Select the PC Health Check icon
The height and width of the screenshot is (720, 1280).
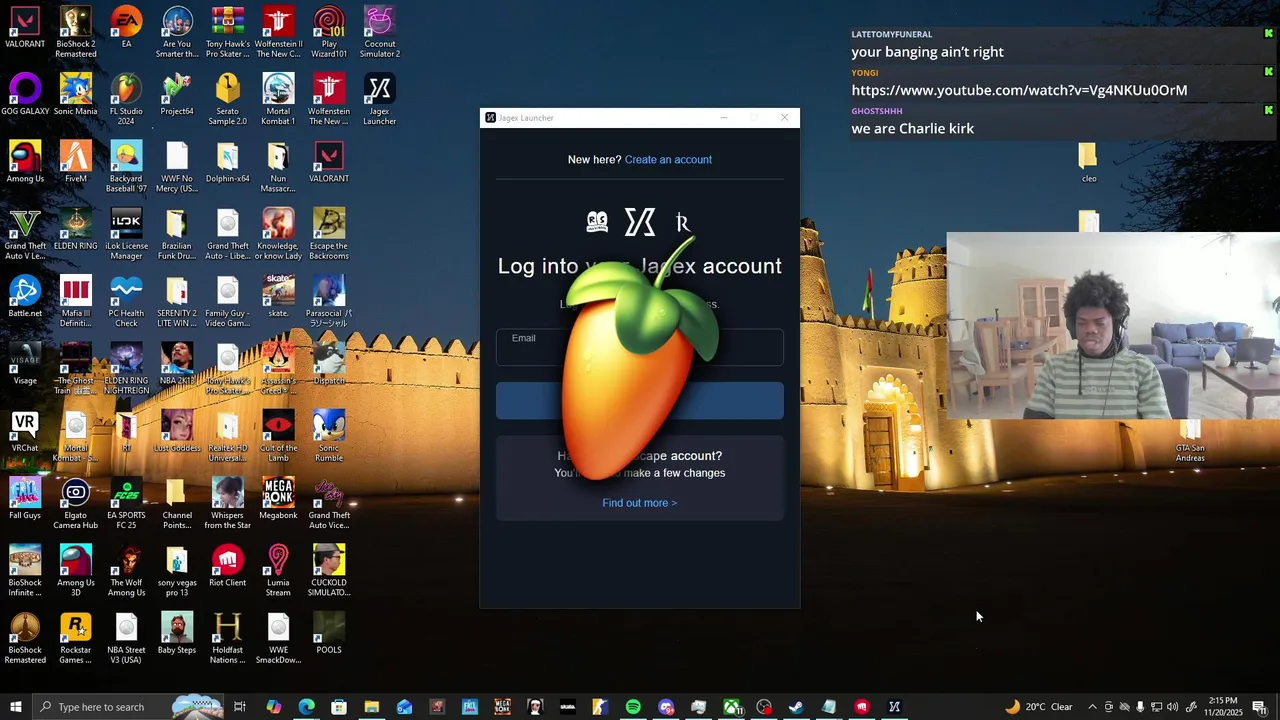tap(126, 302)
